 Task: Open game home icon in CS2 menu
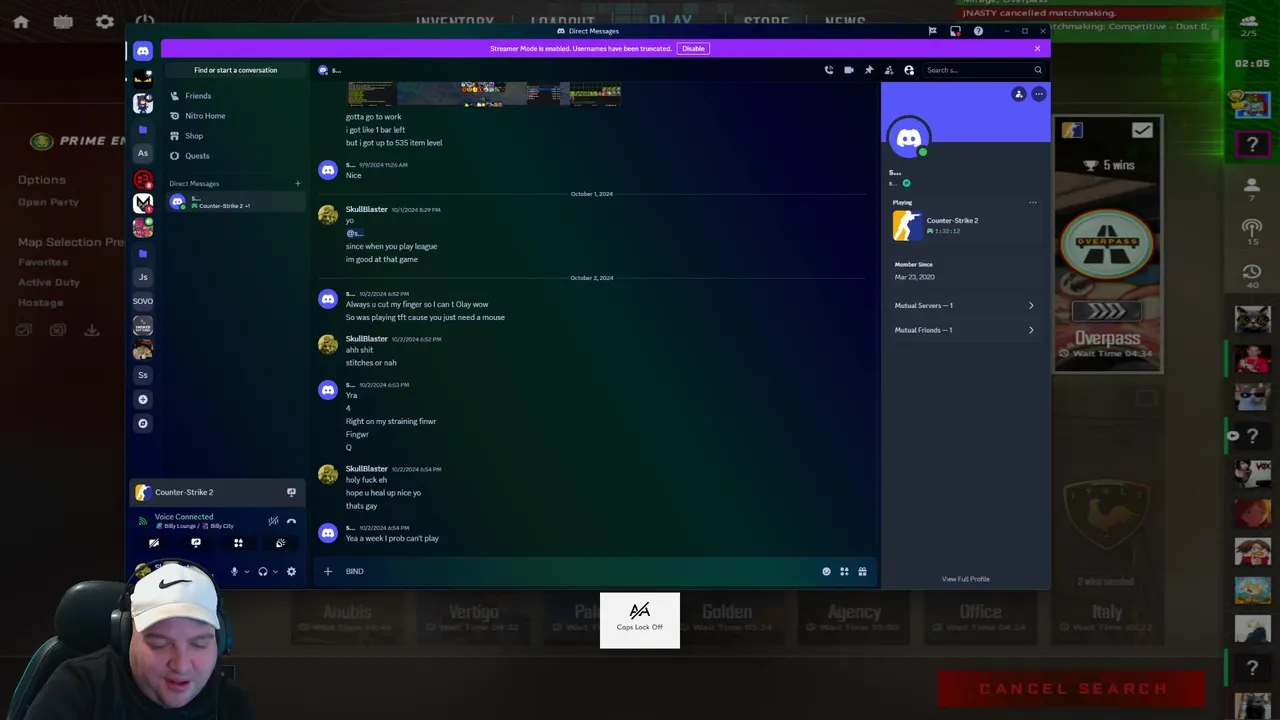pos(21,22)
